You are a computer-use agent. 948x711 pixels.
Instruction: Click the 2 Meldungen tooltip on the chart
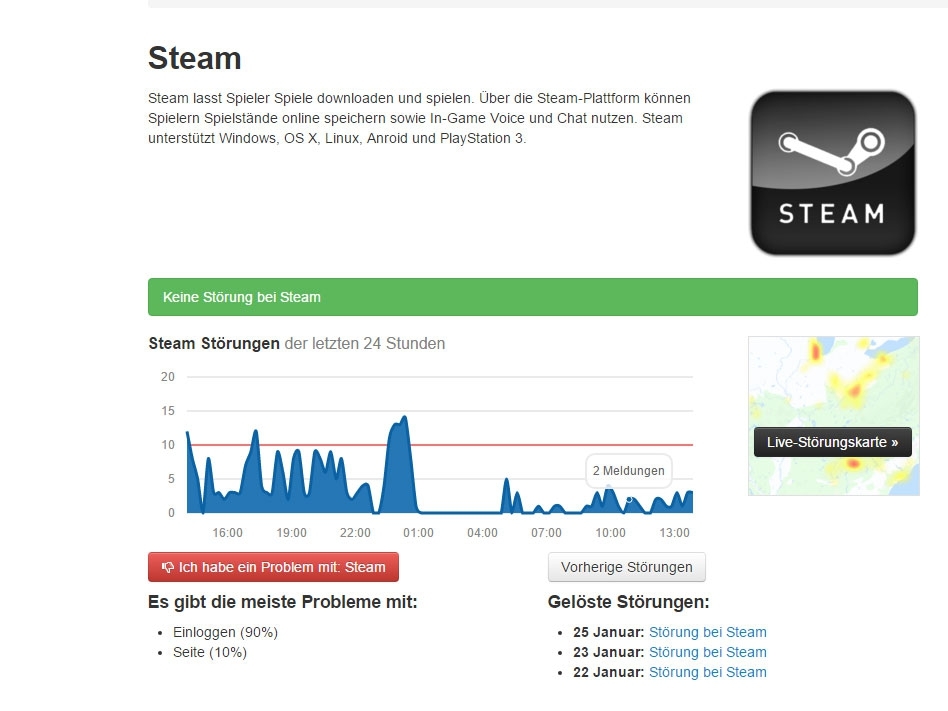[x=628, y=470]
